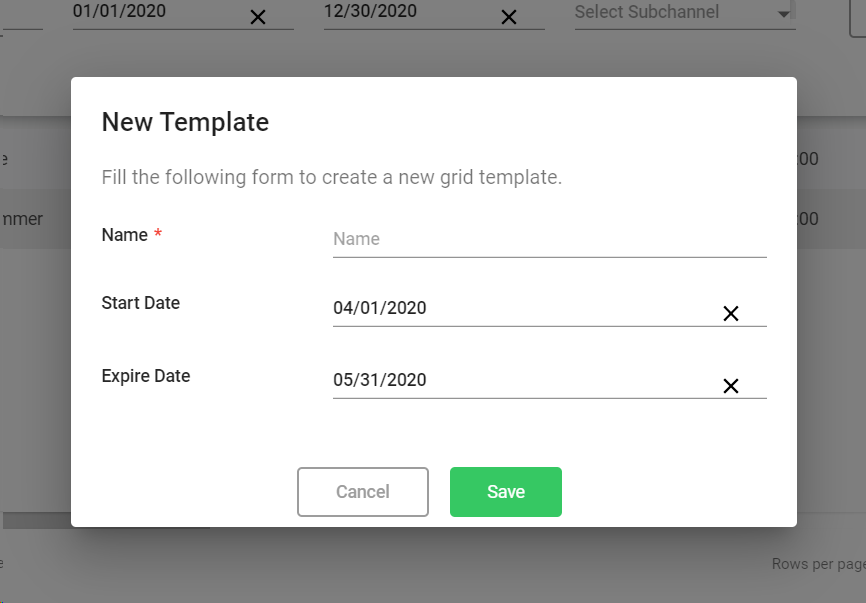Clear the background 12/30/2020 date filter
The height and width of the screenshot is (603, 866).
click(x=509, y=17)
